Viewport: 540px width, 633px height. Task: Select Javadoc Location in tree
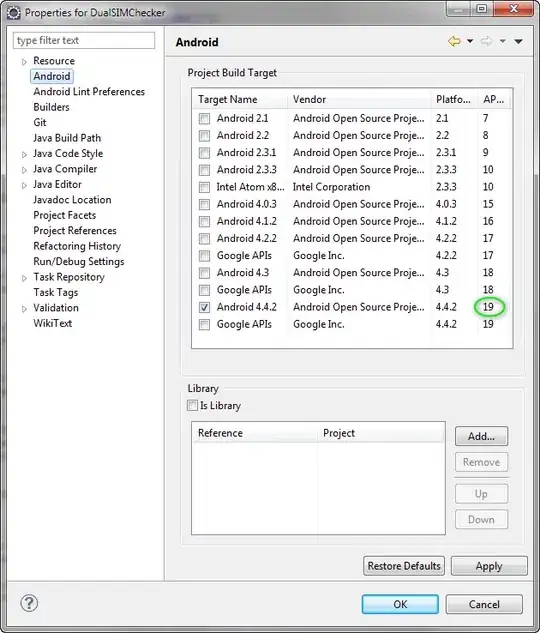tap(72, 200)
